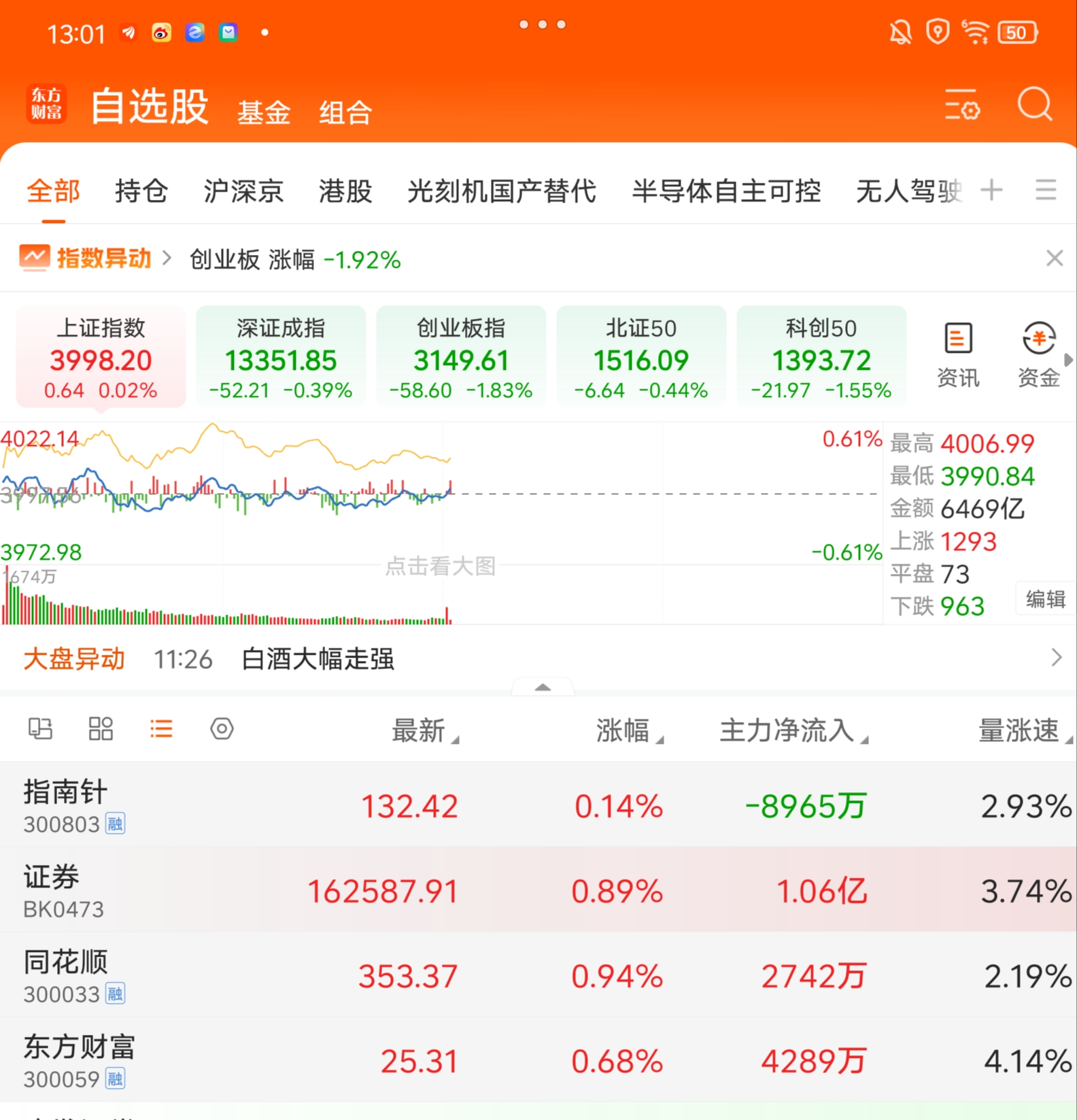Sort by 涨幅 column
Screen dimensions: 1077x1120
pos(629,731)
